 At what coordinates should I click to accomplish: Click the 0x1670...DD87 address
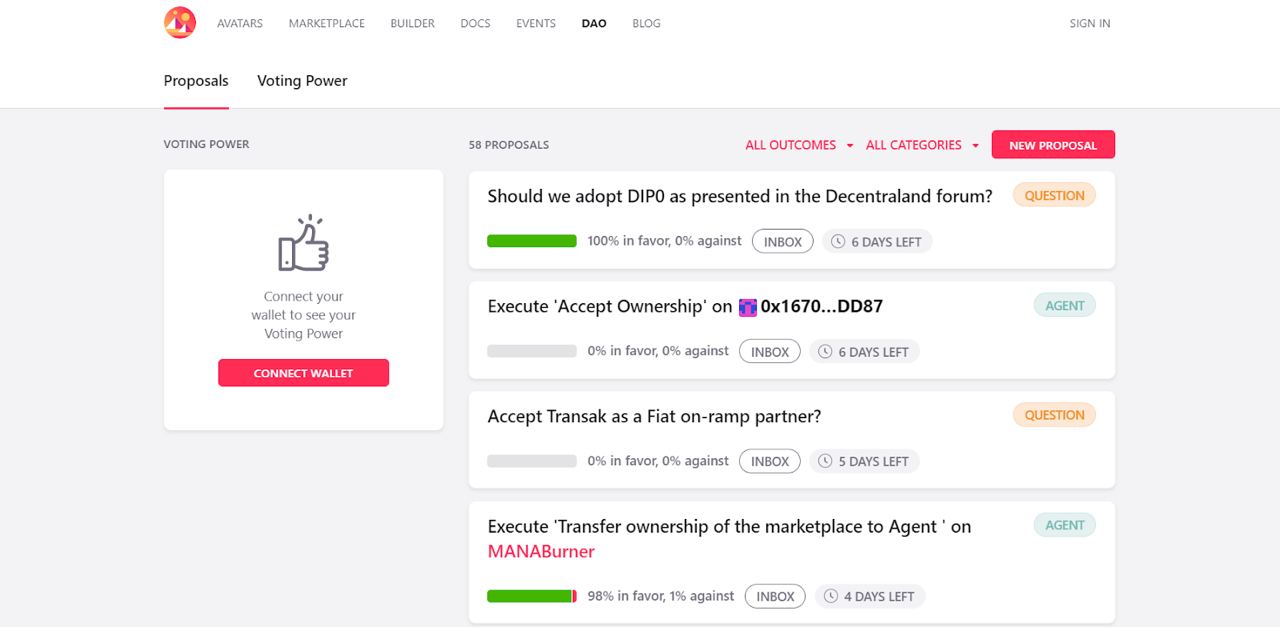pos(821,306)
